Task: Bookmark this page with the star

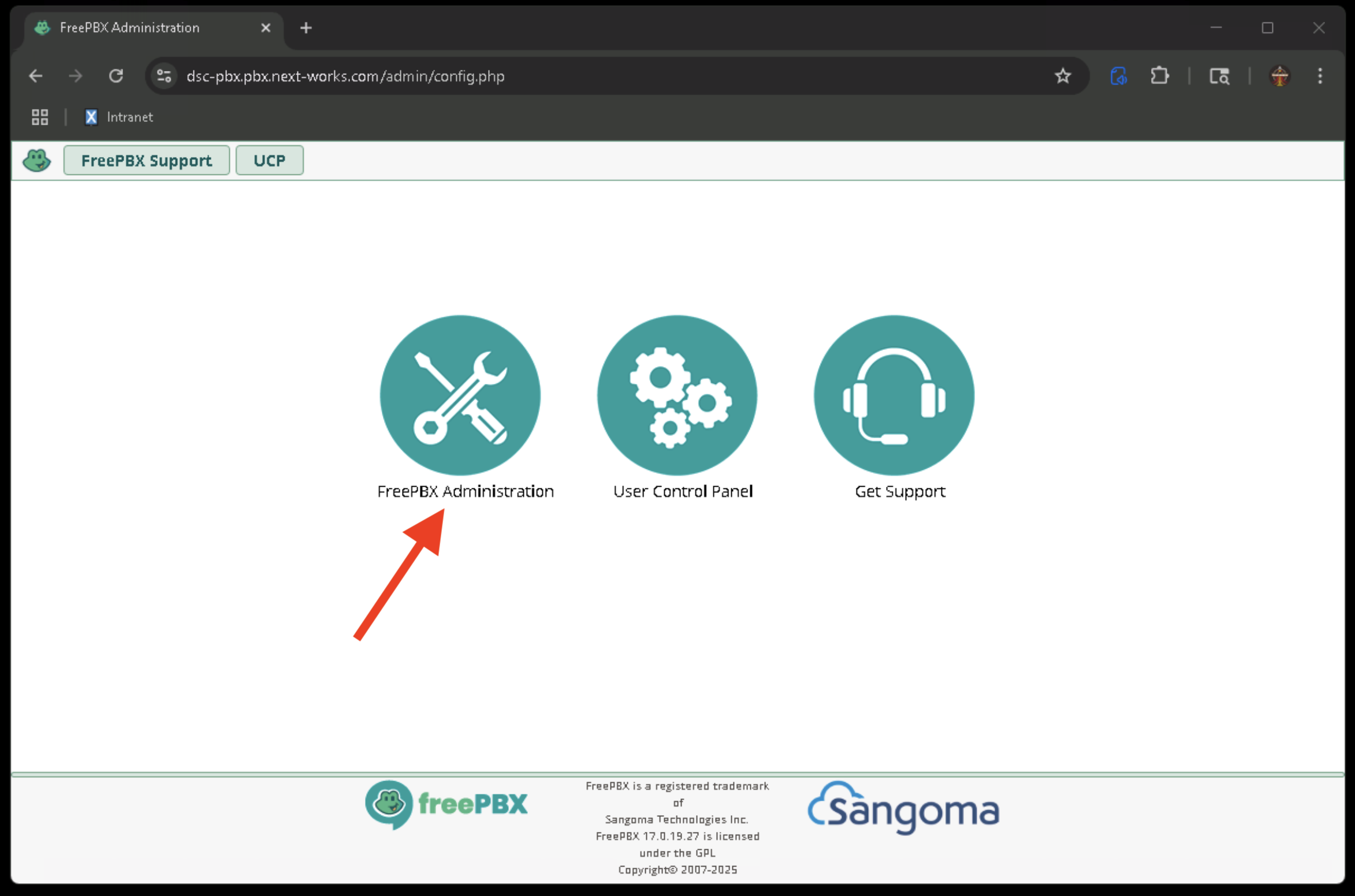Action: coord(1063,76)
